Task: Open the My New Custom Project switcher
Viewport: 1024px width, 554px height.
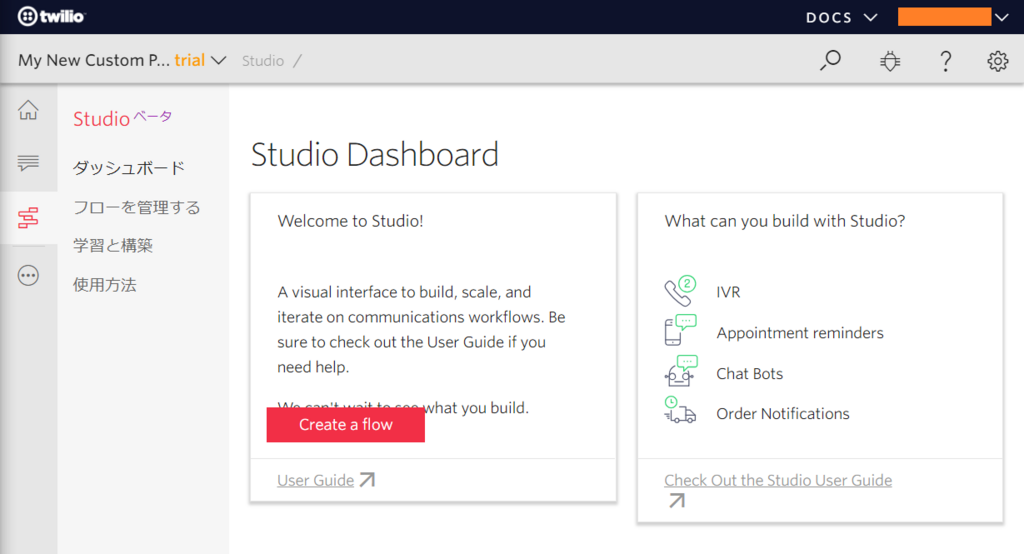Action: (122, 60)
